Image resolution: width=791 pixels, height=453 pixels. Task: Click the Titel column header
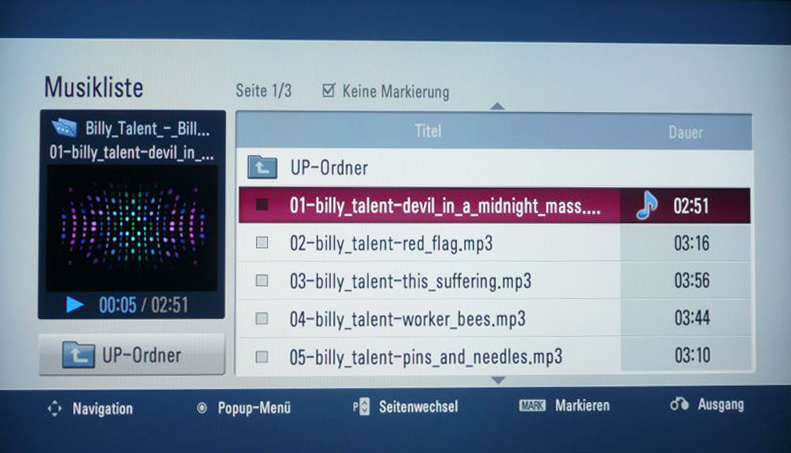click(x=428, y=131)
